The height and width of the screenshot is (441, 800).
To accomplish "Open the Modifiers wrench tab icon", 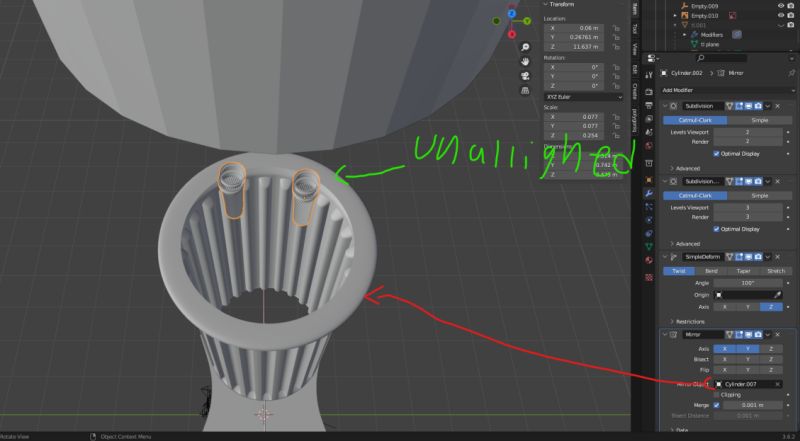I will [648, 193].
